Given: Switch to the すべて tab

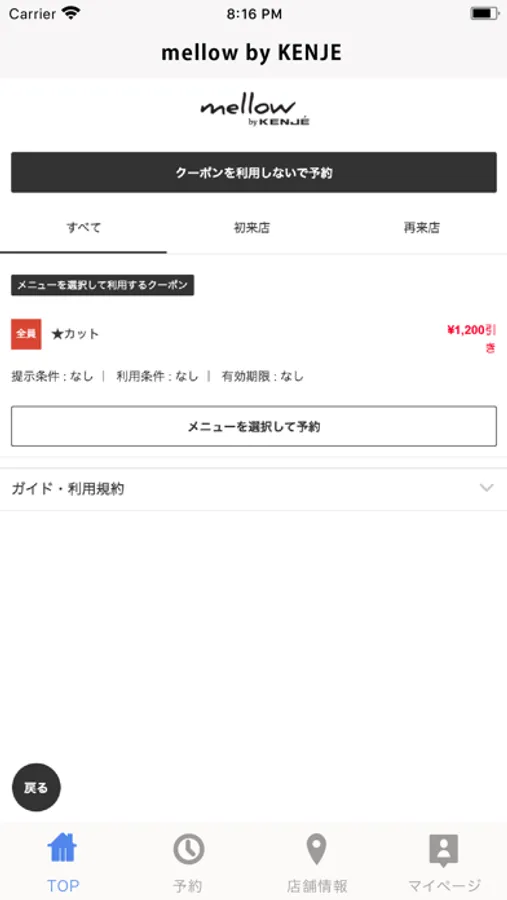Looking at the screenshot, I should 83,228.
